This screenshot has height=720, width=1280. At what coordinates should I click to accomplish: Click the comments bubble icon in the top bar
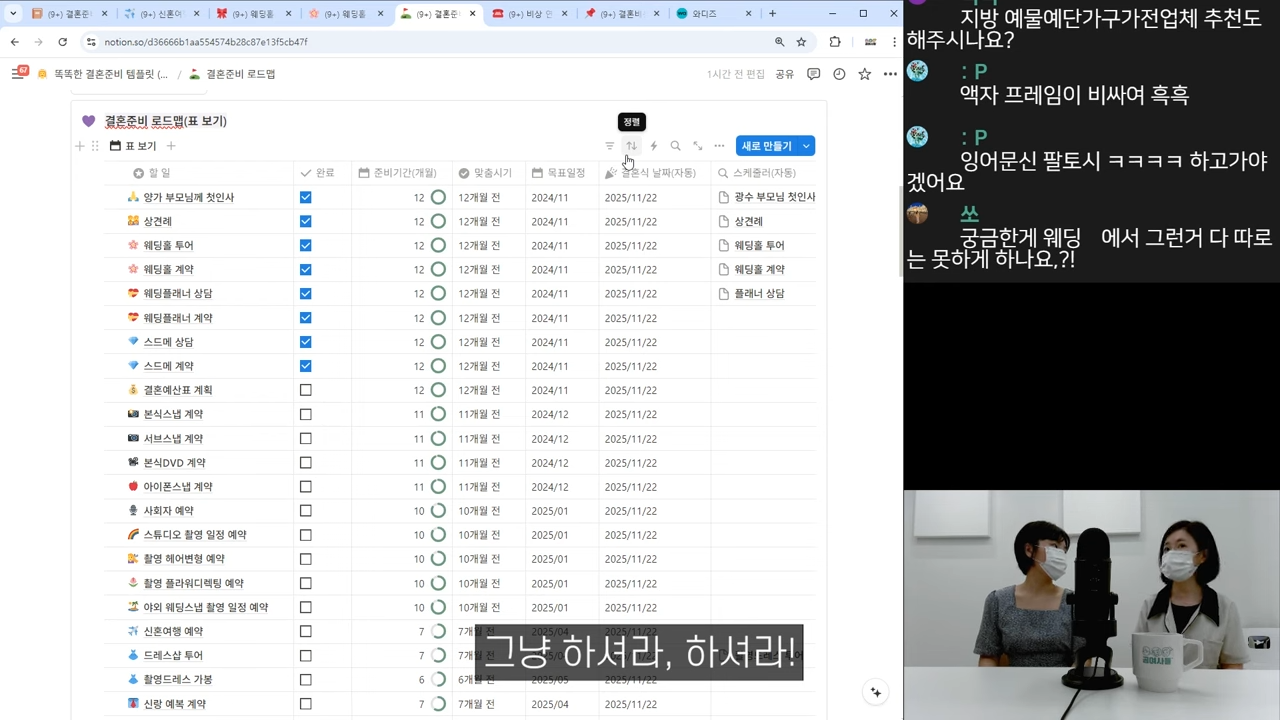coord(814,73)
